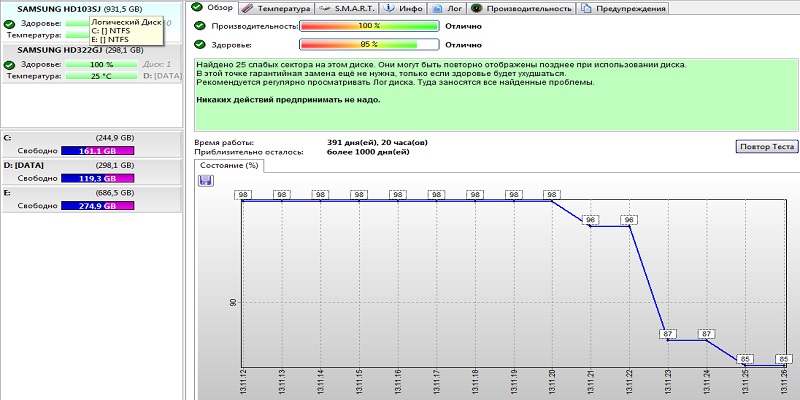Click the 391 дня(ей), 20 часа(ов) value

tap(377, 142)
